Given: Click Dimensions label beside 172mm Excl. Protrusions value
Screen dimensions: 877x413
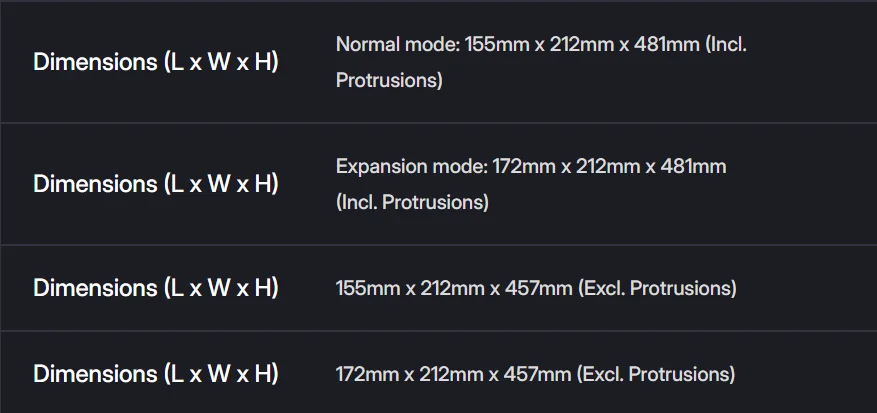Looking at the screenshot, I should click(156, 374).
